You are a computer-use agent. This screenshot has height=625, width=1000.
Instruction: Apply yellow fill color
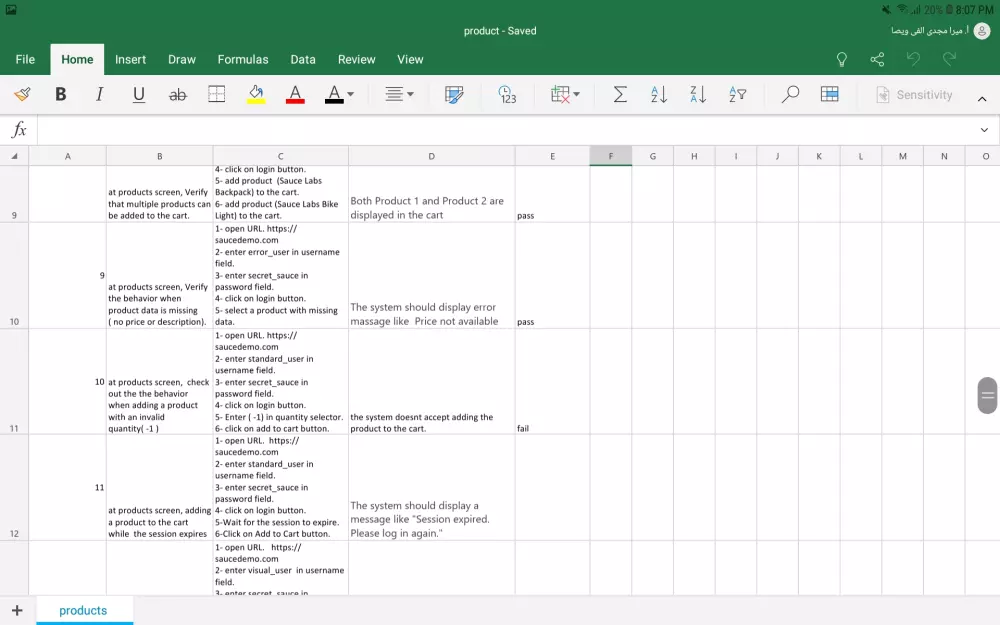coord(256,95)
